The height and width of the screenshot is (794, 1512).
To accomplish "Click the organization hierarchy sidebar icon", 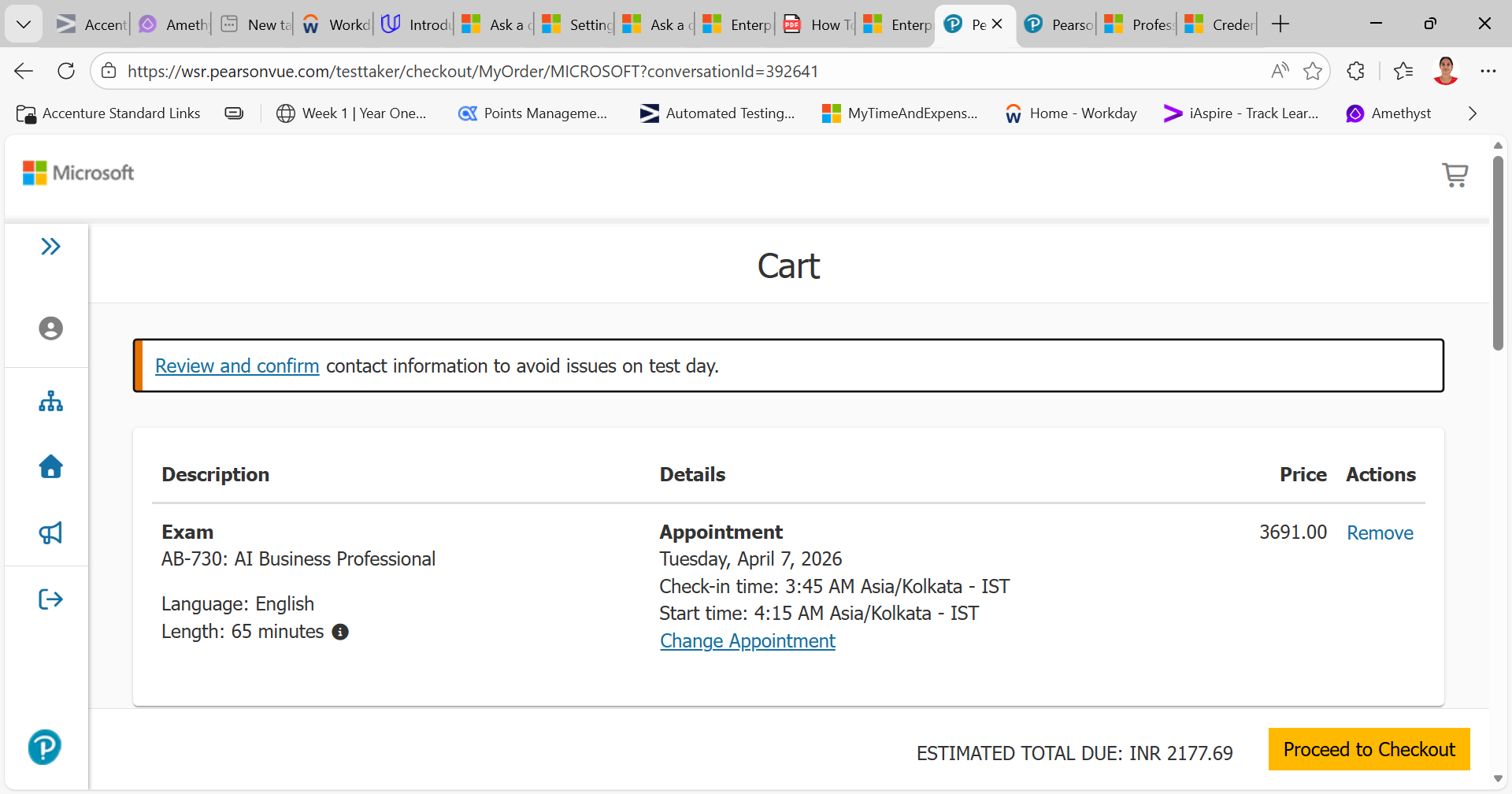I will tap(51, 402).
